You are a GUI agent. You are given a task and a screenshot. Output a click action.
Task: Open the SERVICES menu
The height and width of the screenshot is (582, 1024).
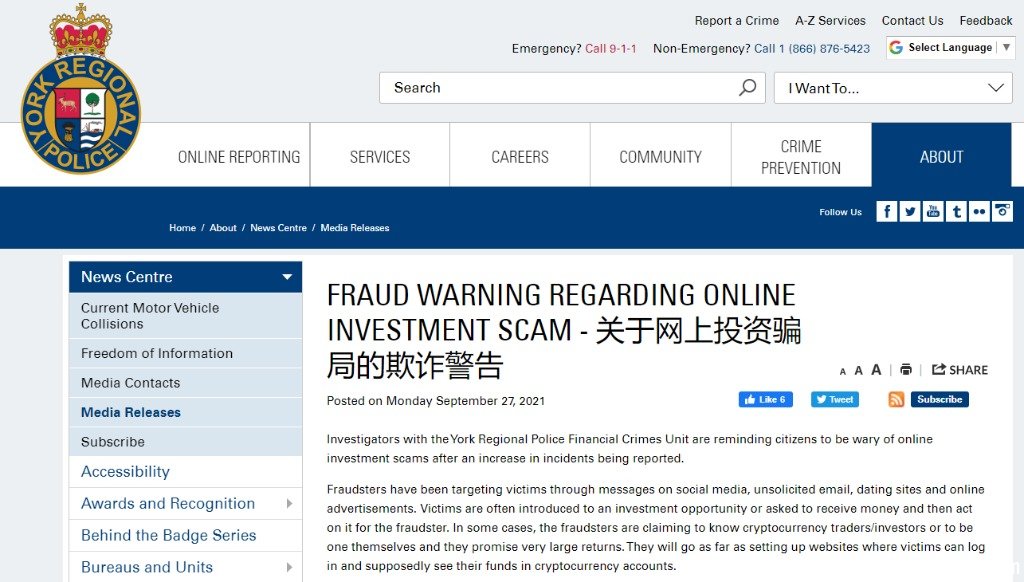tap(380, 157)
